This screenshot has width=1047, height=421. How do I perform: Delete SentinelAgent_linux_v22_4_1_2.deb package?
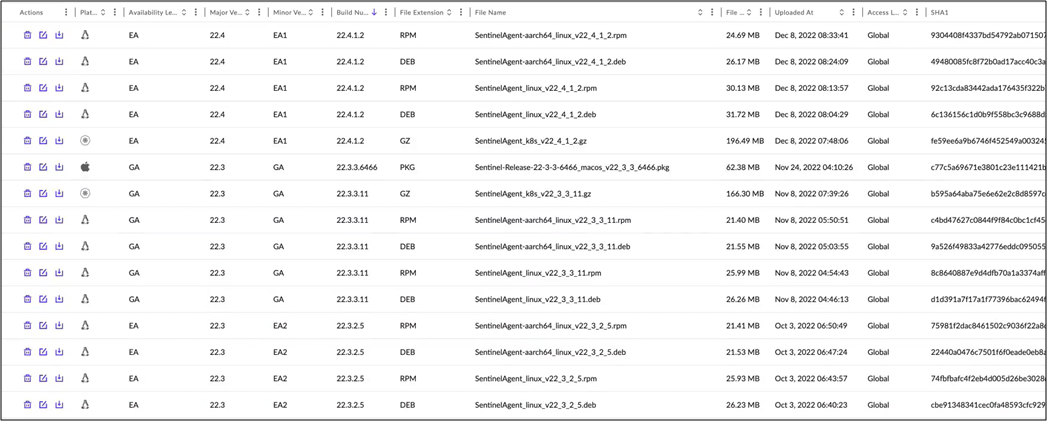(x=27, y=114)
